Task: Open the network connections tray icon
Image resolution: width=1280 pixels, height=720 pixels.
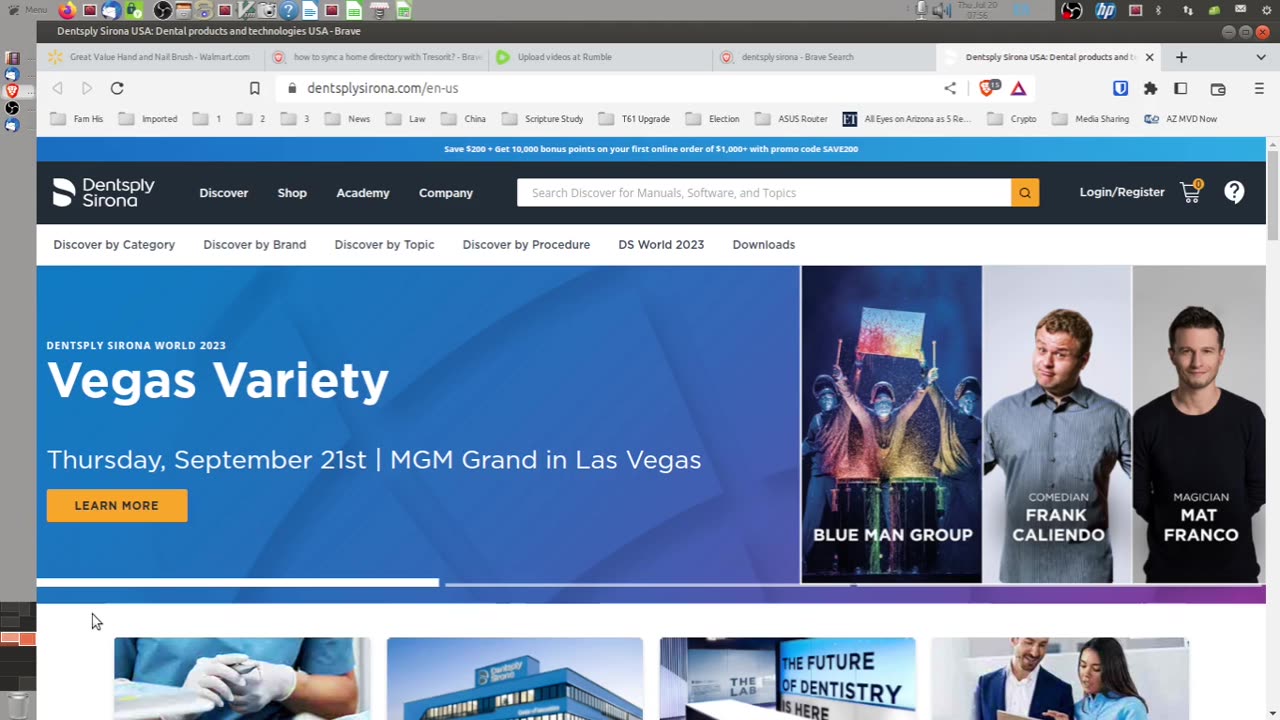Action: [1187, 10]
